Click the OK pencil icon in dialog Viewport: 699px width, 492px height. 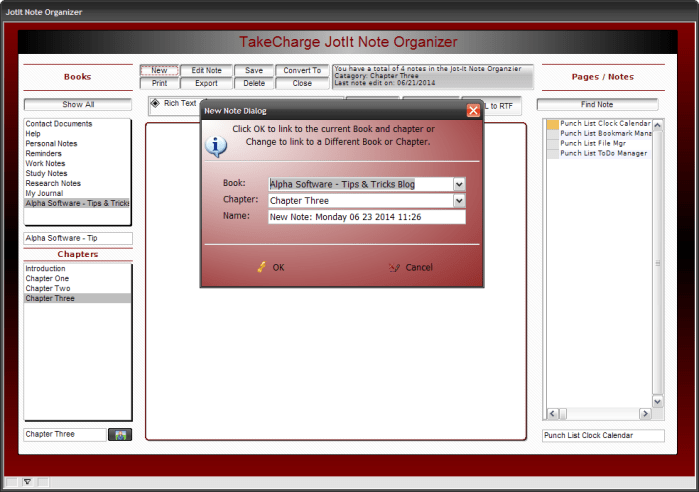coord(262,267)
